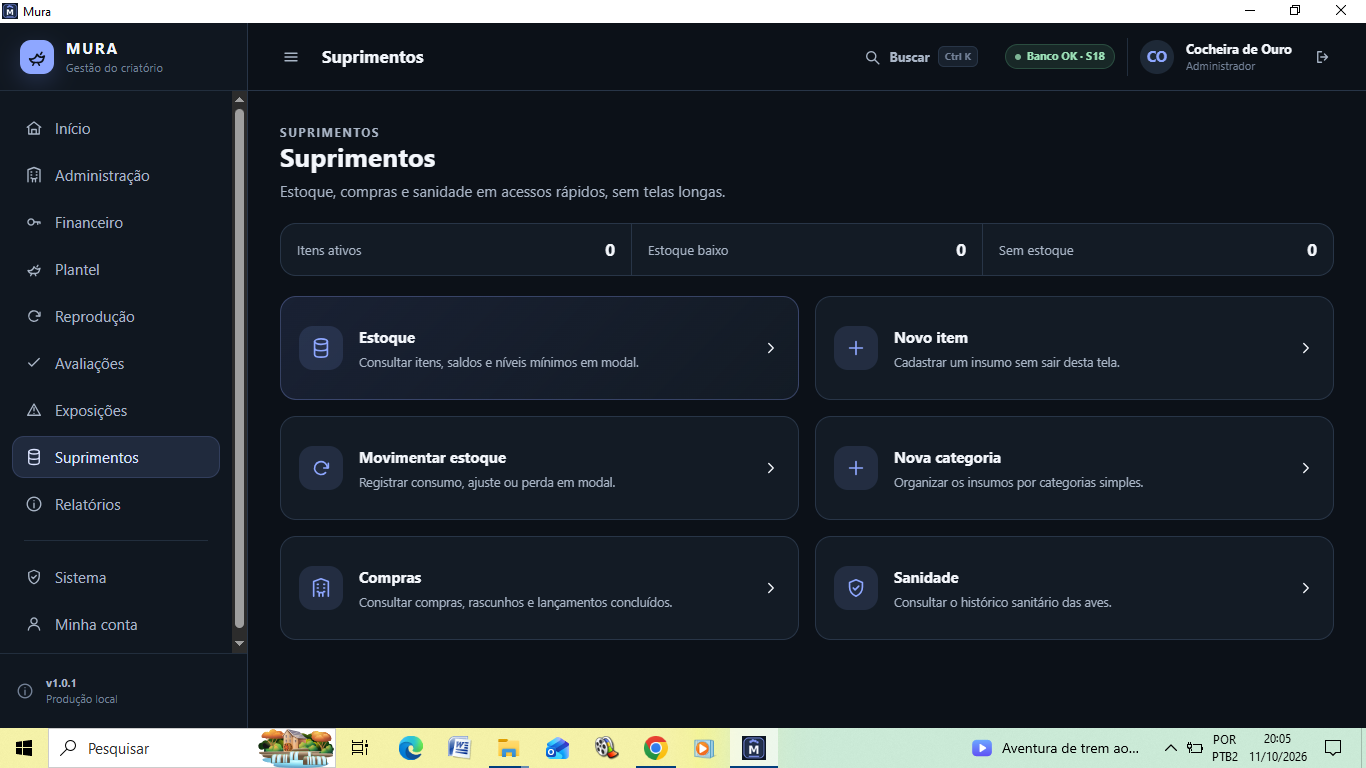Image resolution: width=1366 pixels, height=768 pixels.
Task: Toggle the hamburger sidebar menu icon
Action: pos(291,57)
